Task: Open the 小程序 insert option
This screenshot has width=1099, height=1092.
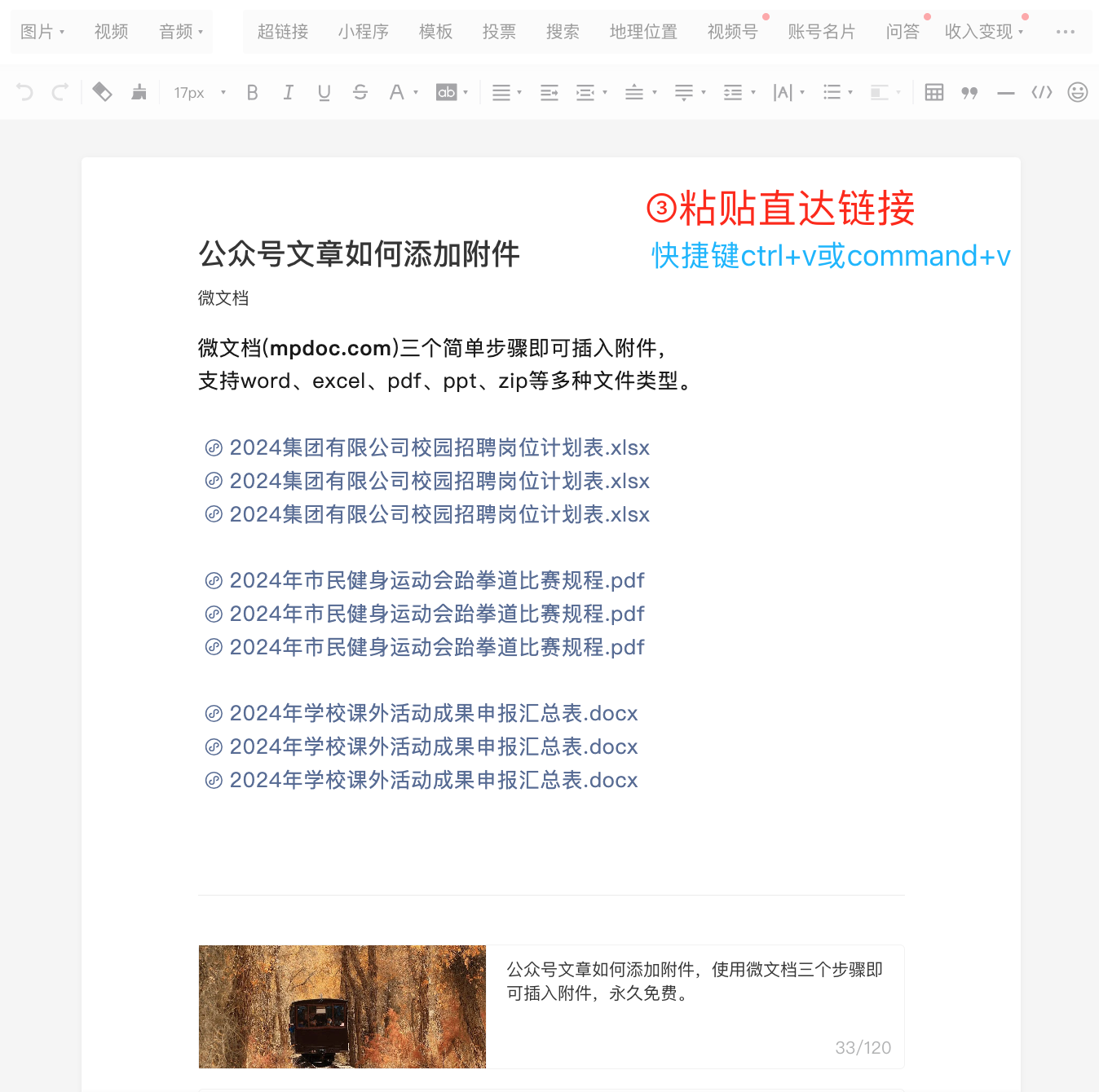Action: click(x=364, y=32)
